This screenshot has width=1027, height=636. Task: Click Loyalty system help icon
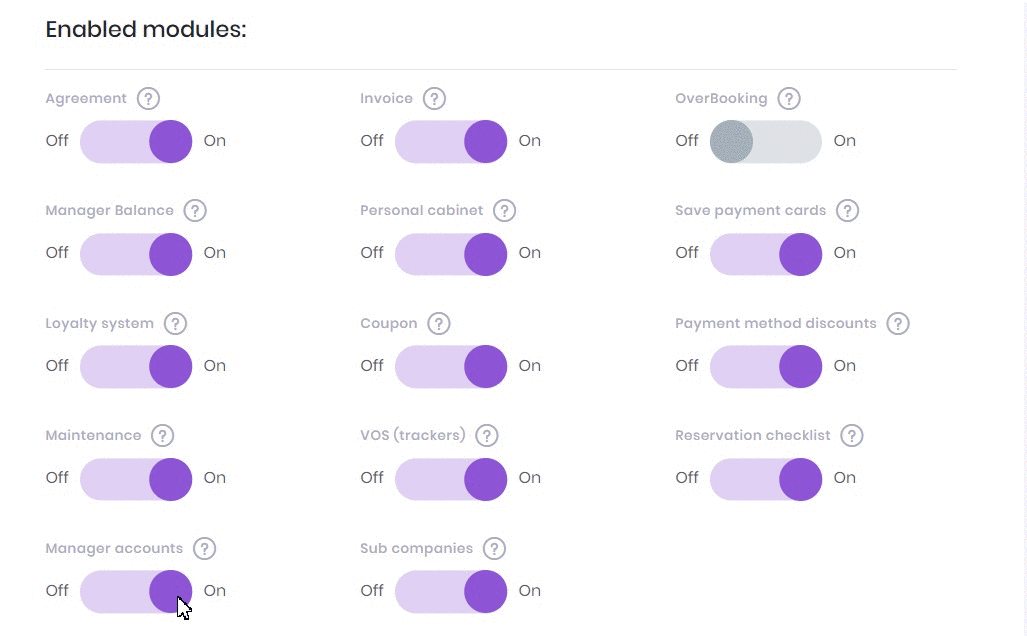click(x=176, y=324)
